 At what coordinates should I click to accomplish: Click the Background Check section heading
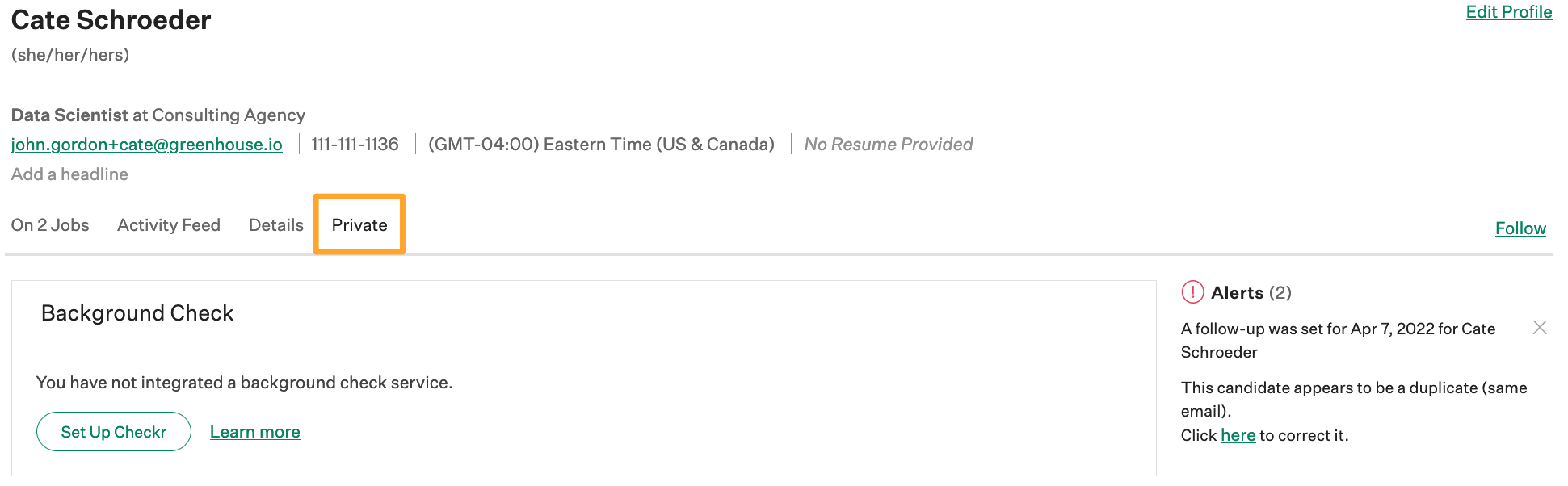137,313
